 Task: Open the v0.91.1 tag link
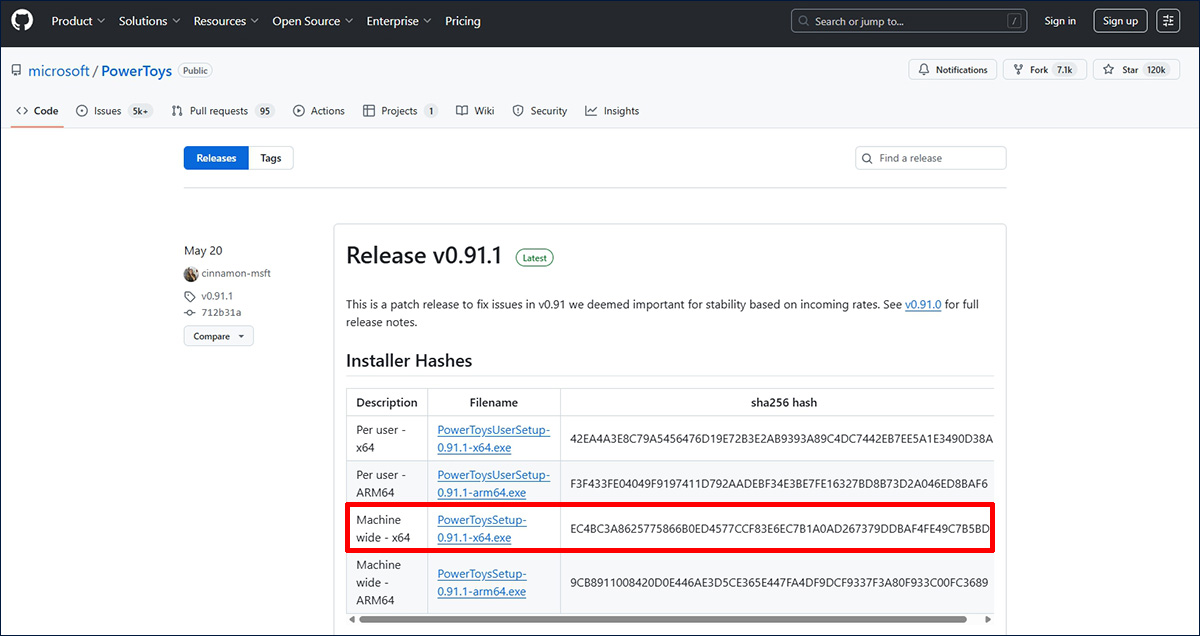pyautogui.click(x=217, y=296)
